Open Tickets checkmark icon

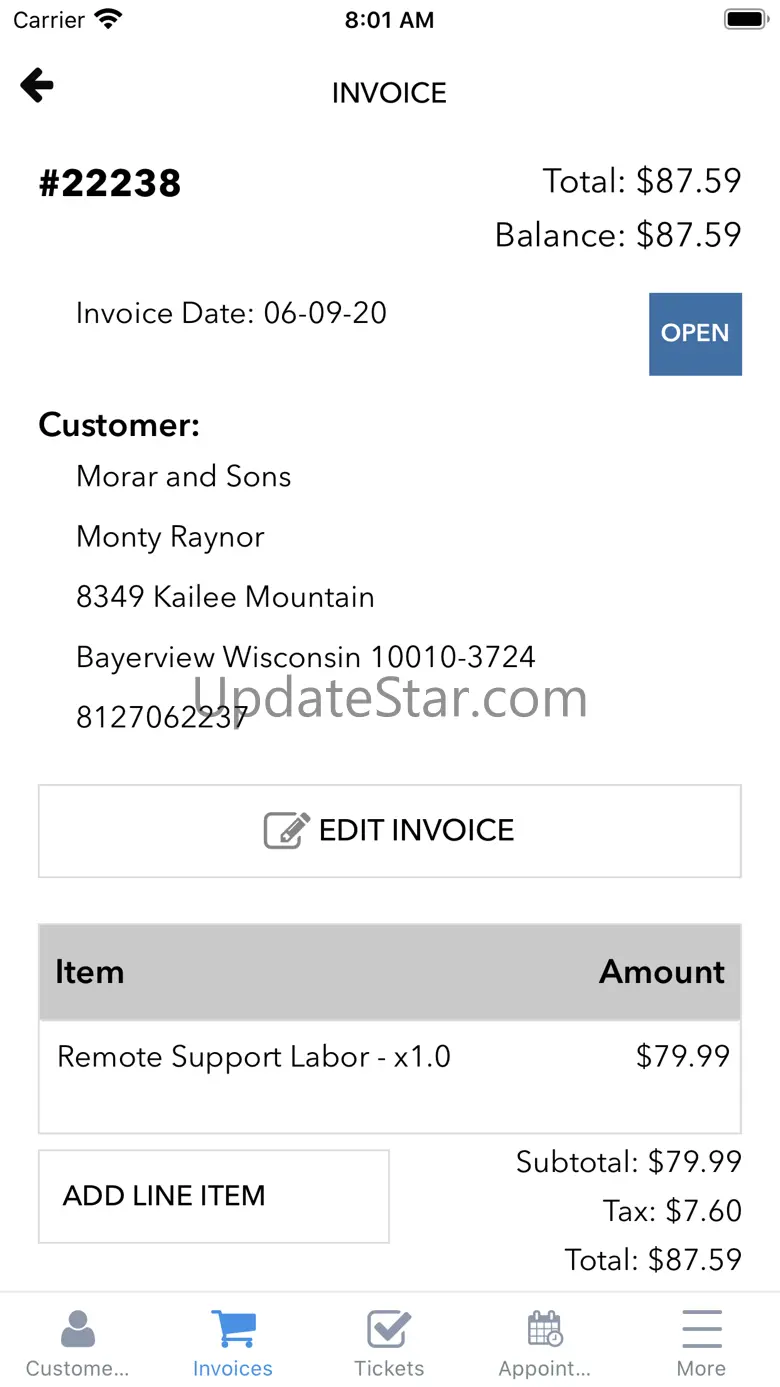[389, 1329]
